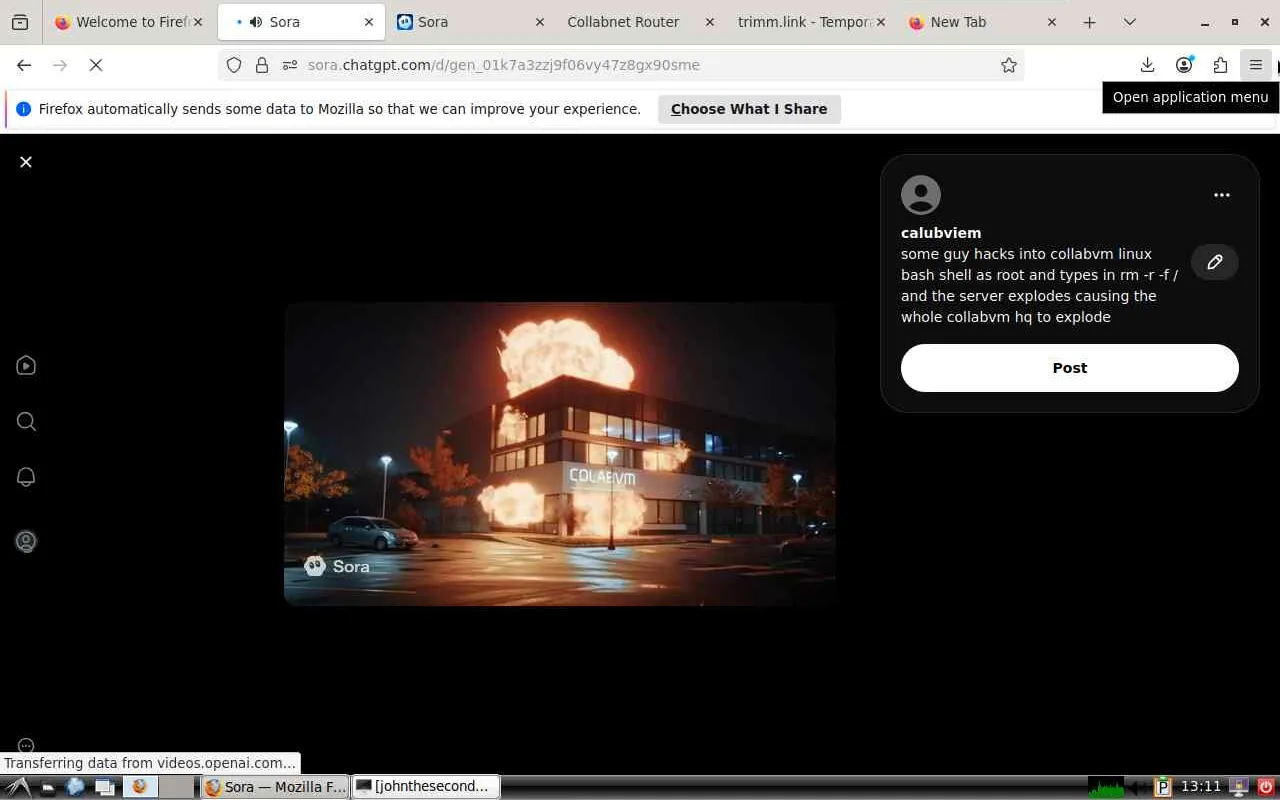Image resolution: width=1280 pixels, height=800 pixels.
Task: Open the three-dot more options menu
Action: 1221,195
